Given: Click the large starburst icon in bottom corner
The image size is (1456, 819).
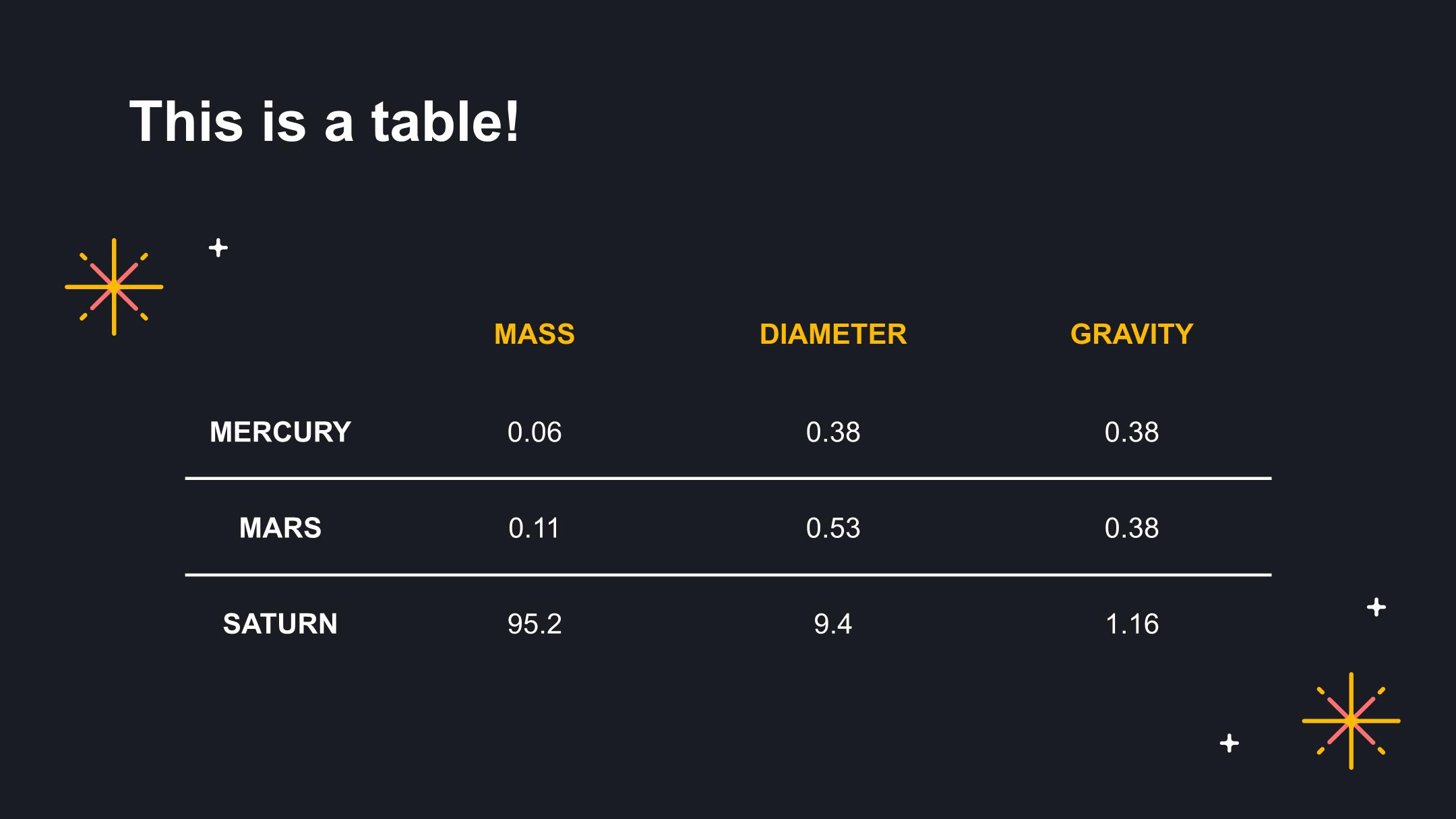Looking at the screenshot, I should [1351, 721].
